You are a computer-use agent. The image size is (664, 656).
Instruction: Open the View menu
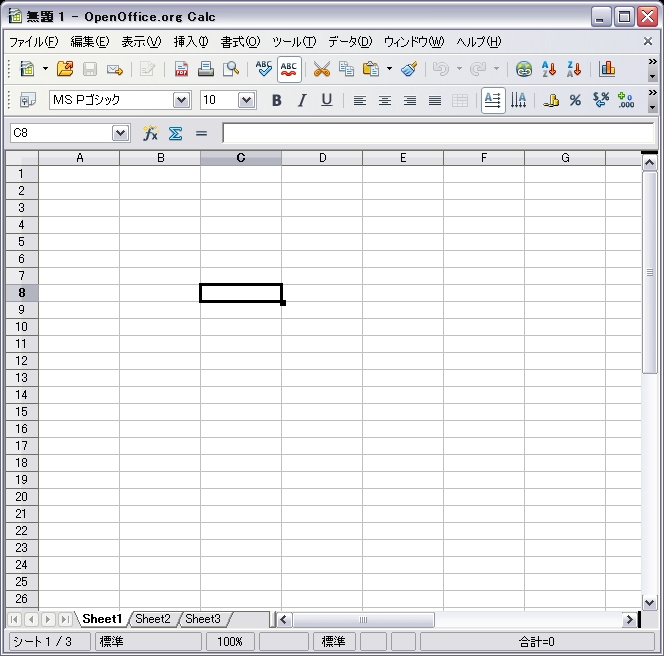[141, 42]
